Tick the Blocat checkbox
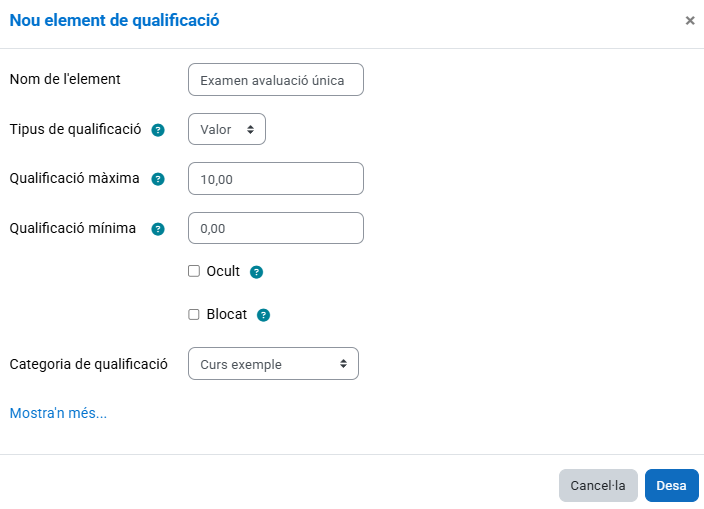 (x=194, y=314)
